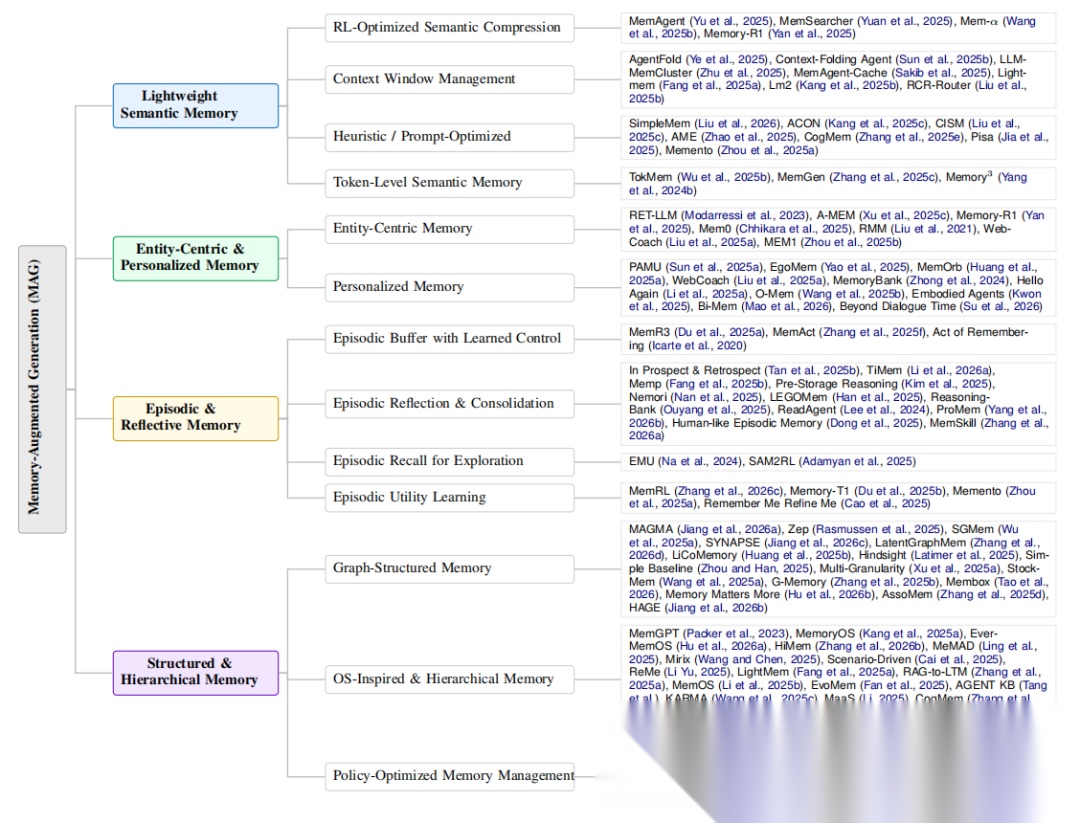The image size is (1080, 823).
Task: Open the Kim et al., 2025 Pre-Storage Reasoning citation
Action: (x=947, y=384)
